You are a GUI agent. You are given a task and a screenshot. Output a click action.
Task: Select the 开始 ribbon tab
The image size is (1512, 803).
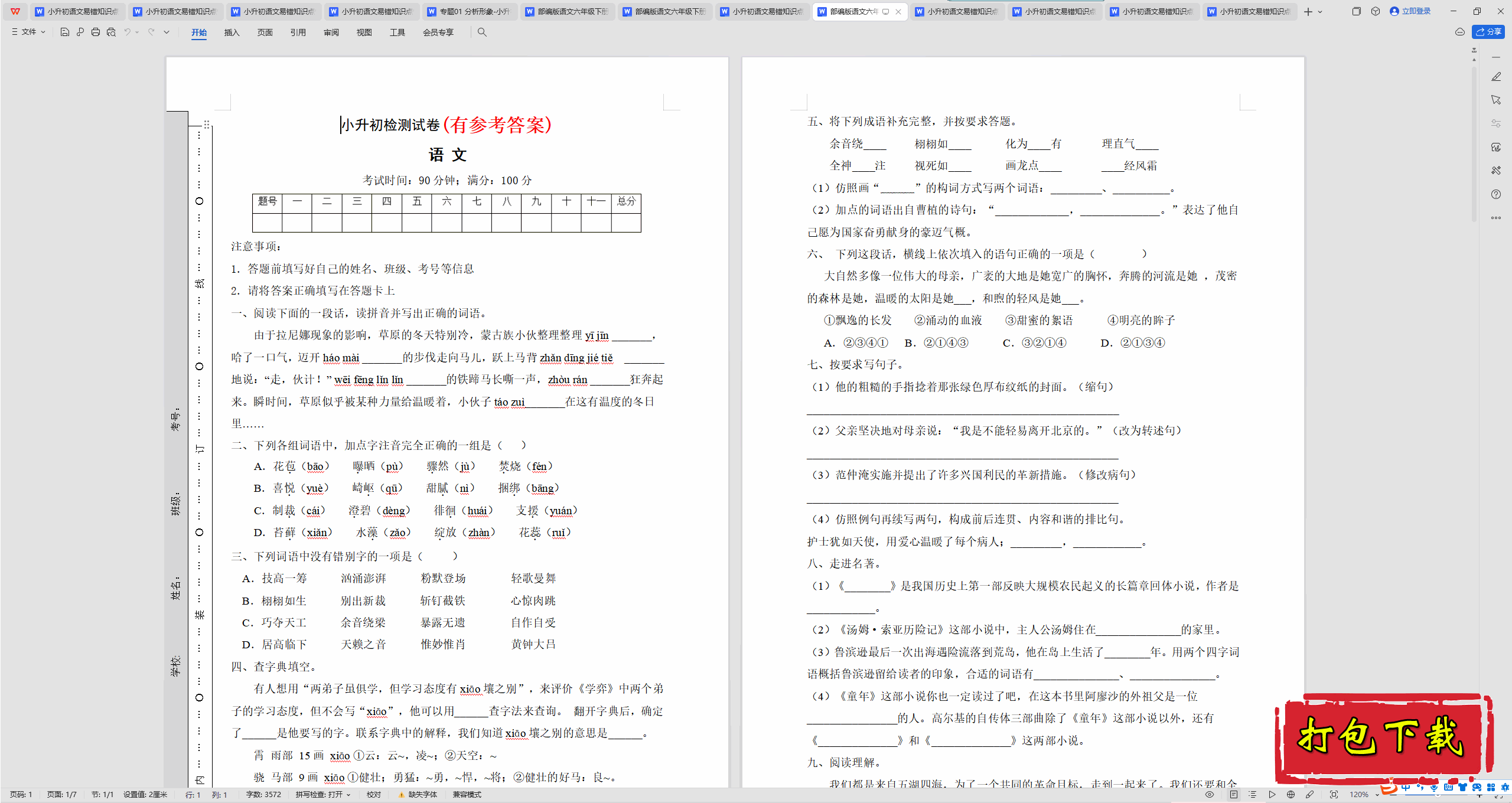click(x=199, y=32)
